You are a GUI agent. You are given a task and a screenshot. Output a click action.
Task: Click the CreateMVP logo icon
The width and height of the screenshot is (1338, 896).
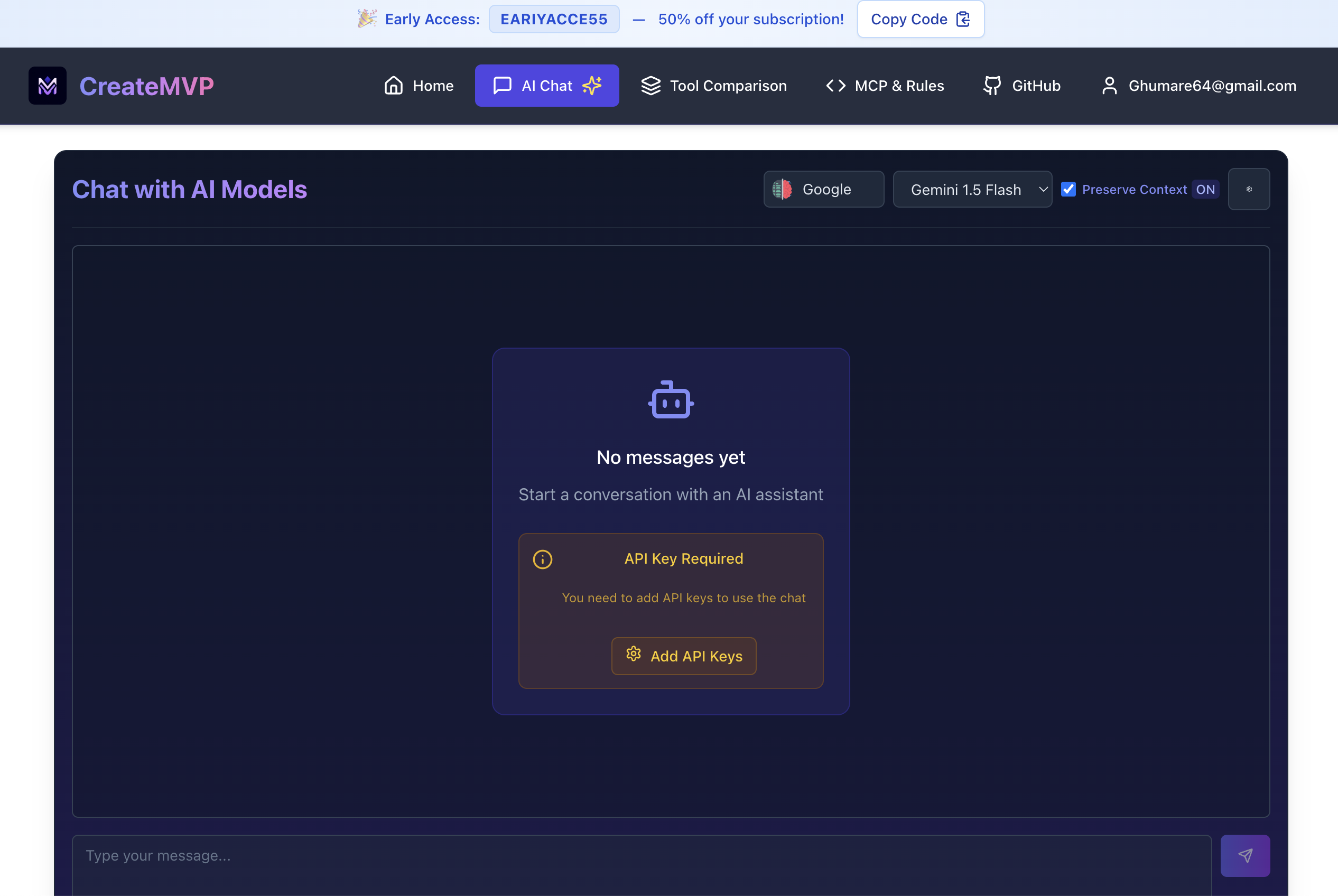pos(48,86)
